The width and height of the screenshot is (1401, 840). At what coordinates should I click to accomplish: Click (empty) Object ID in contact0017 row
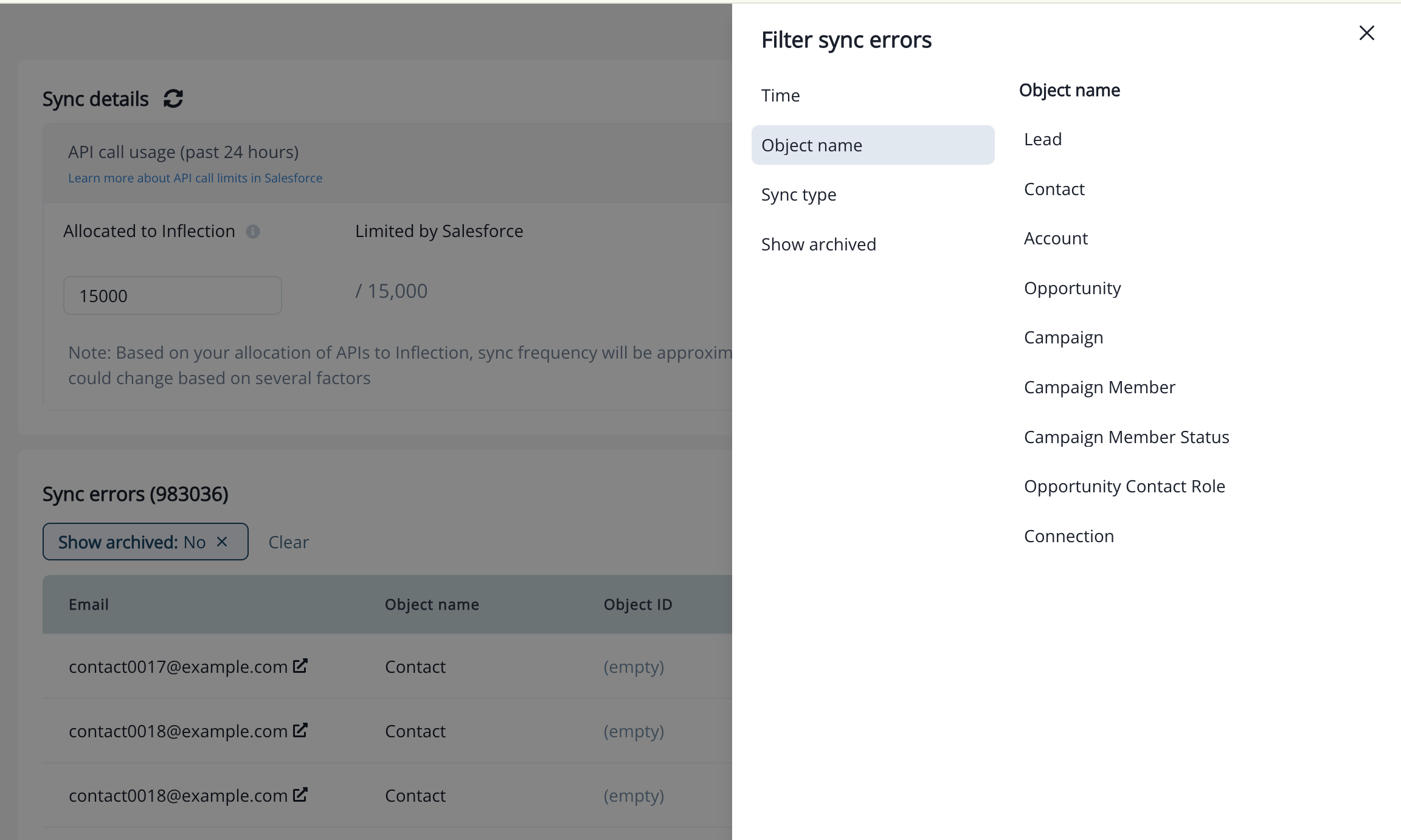[x=634, y=667]
